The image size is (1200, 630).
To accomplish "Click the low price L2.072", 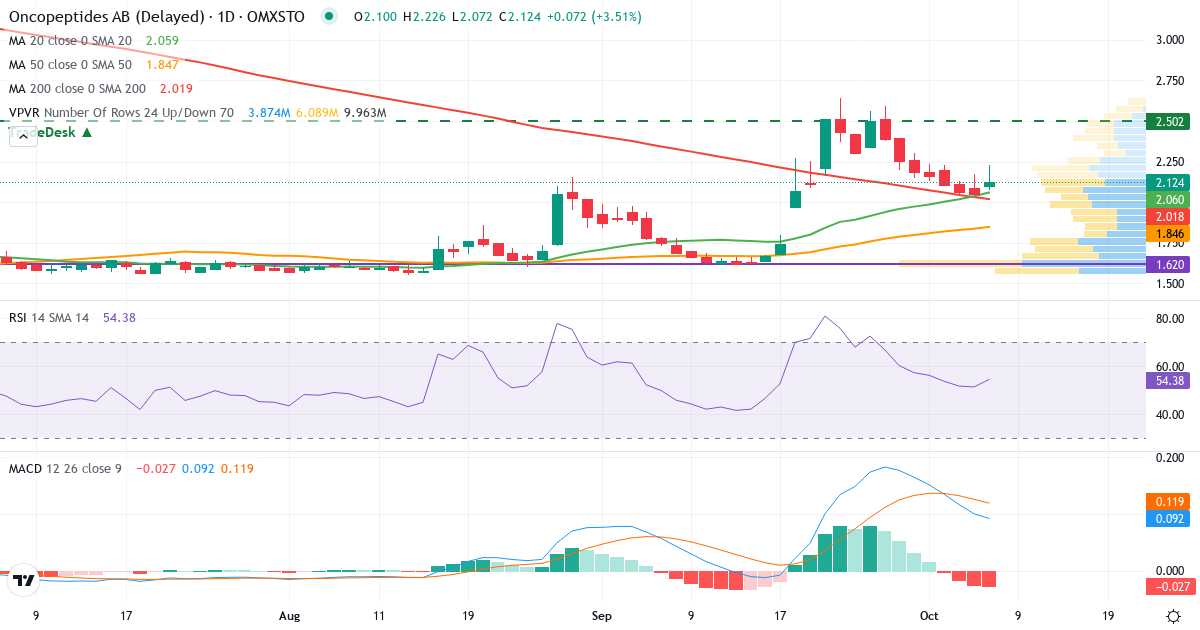I will click(474, 17).
